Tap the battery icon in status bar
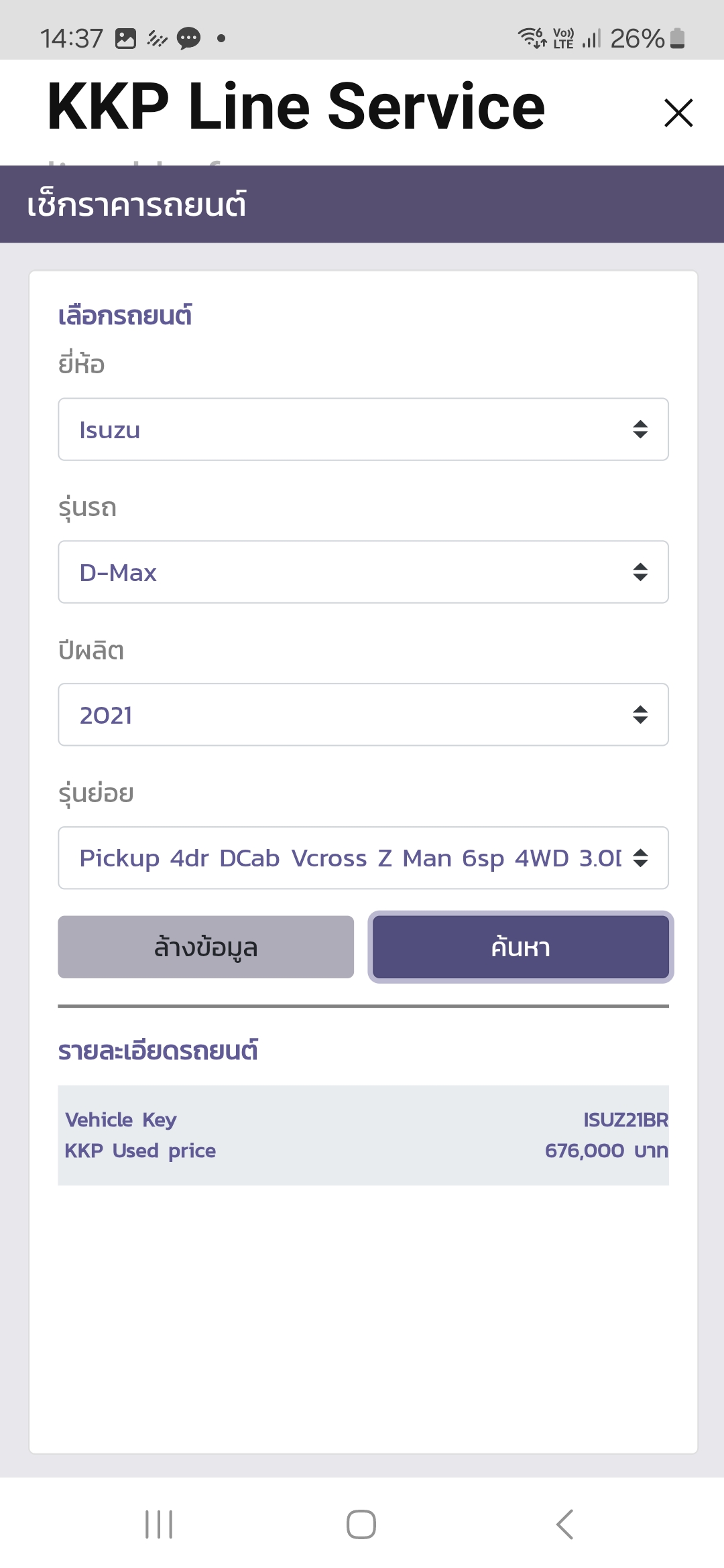 678,38
